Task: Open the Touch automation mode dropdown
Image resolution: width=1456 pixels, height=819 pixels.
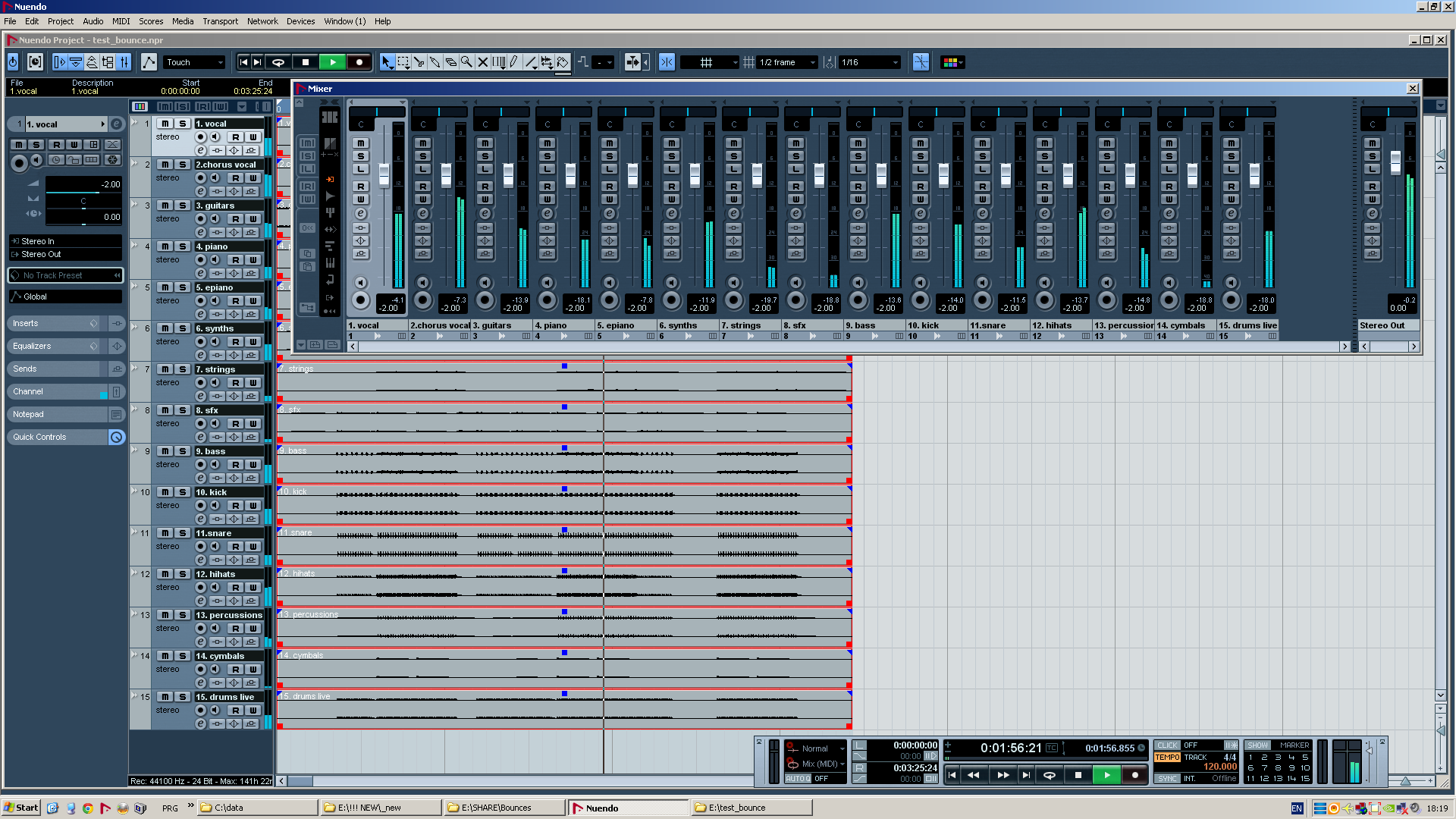Action: pyautogui.click(x=194, y=62)
